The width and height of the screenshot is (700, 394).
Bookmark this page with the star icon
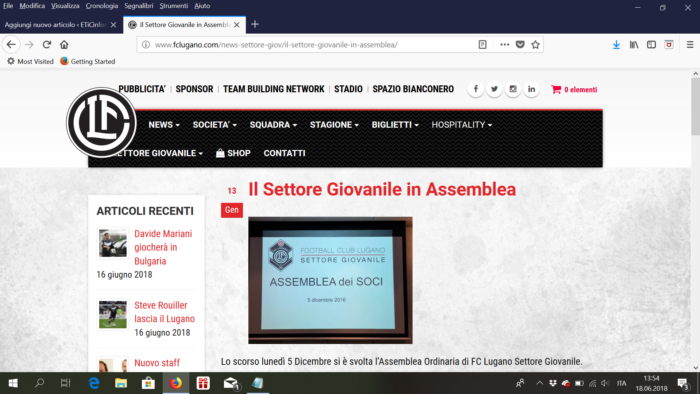pyautogui.click(x=535, y=45)
